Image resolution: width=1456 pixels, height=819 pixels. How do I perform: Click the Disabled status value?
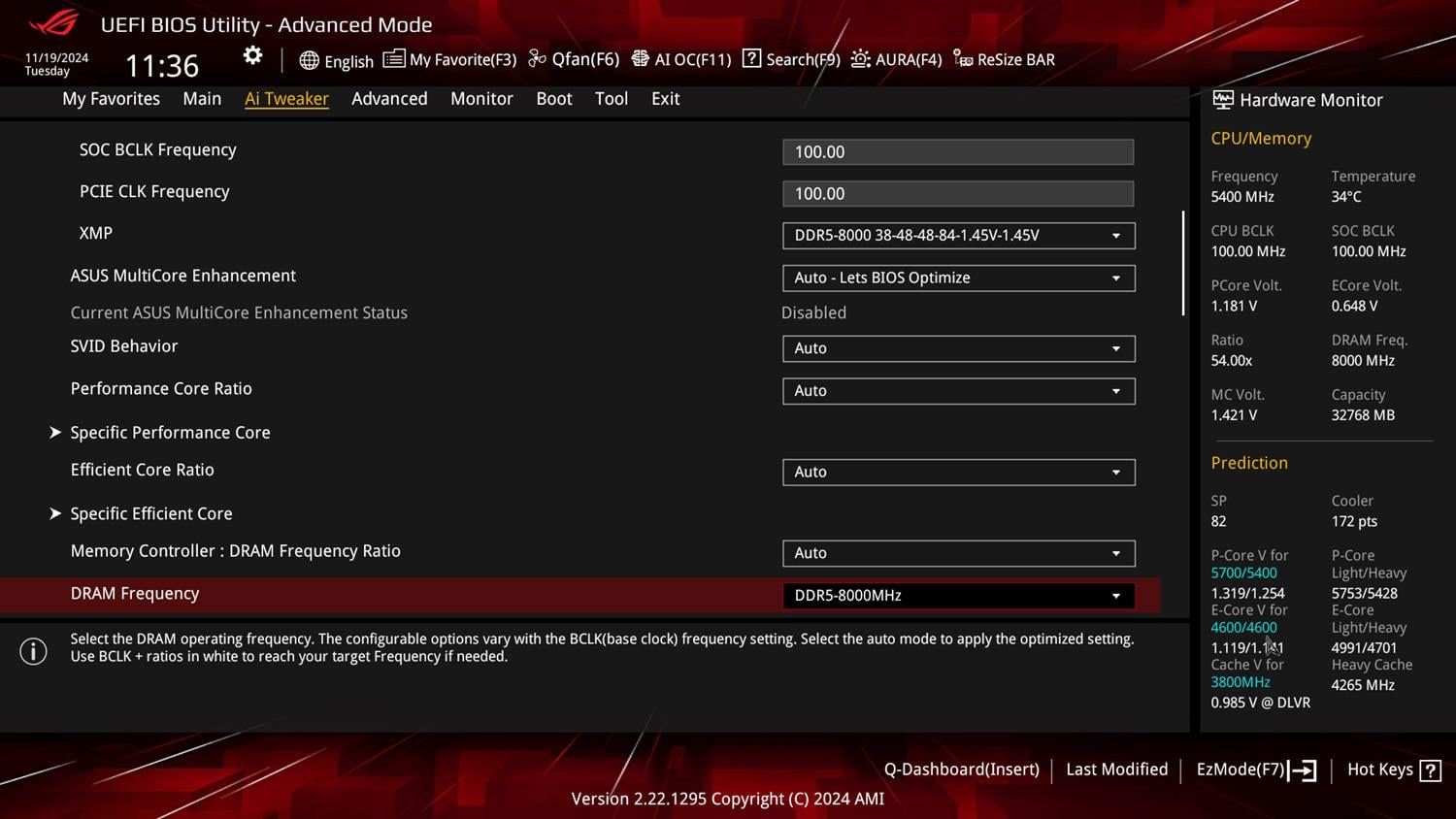813,313
